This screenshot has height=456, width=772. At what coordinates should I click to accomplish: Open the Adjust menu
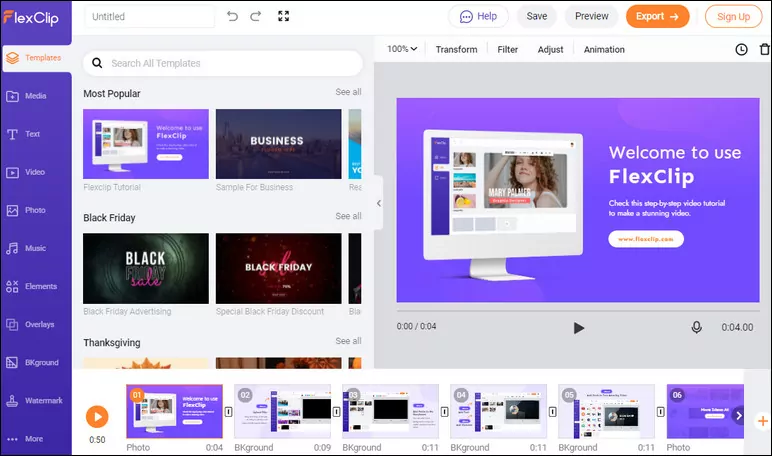(x=550, y=49)
